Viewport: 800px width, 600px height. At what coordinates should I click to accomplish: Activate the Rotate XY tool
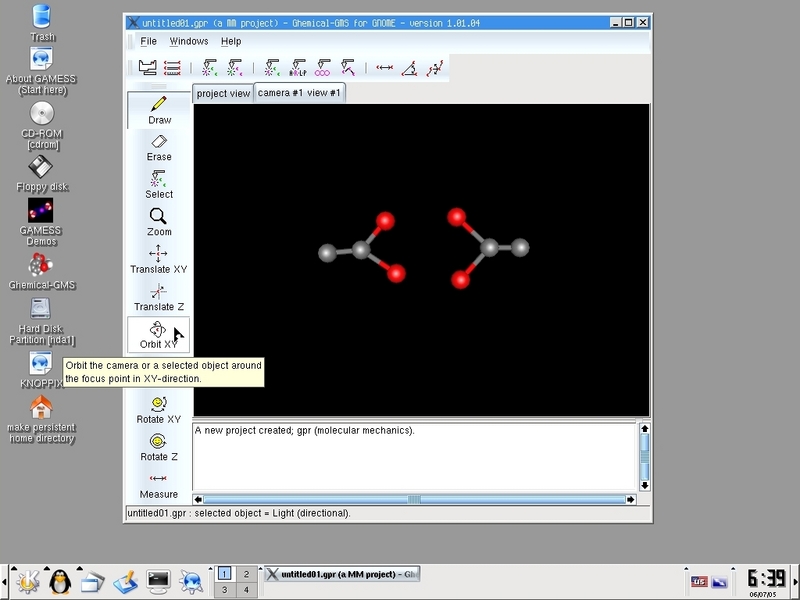coord(159,409)
